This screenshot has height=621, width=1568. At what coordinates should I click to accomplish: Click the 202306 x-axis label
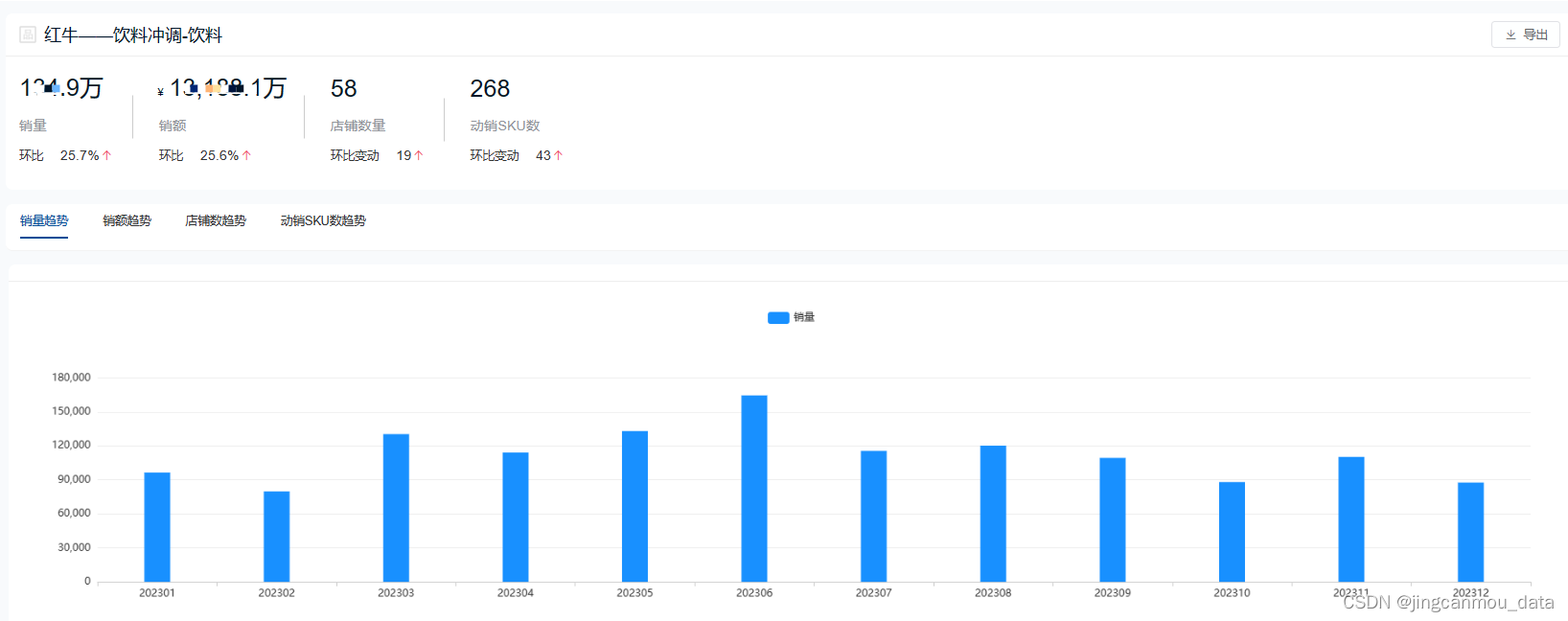point(754,593)
